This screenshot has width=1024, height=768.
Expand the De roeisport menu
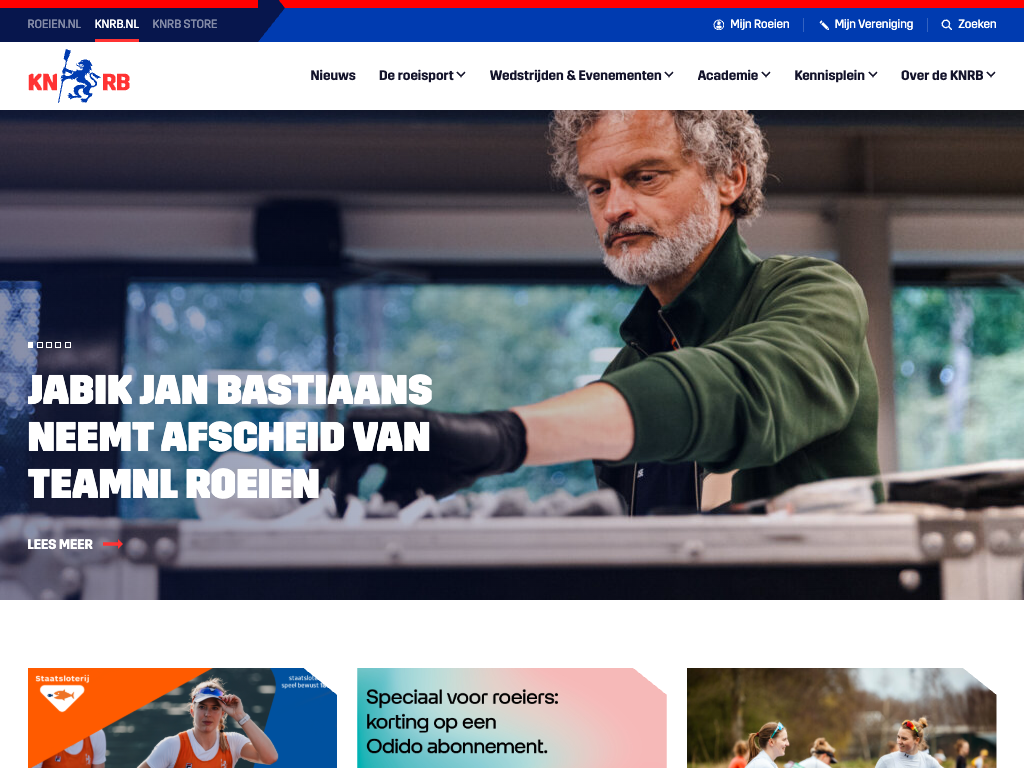click(x=422, y=76)
